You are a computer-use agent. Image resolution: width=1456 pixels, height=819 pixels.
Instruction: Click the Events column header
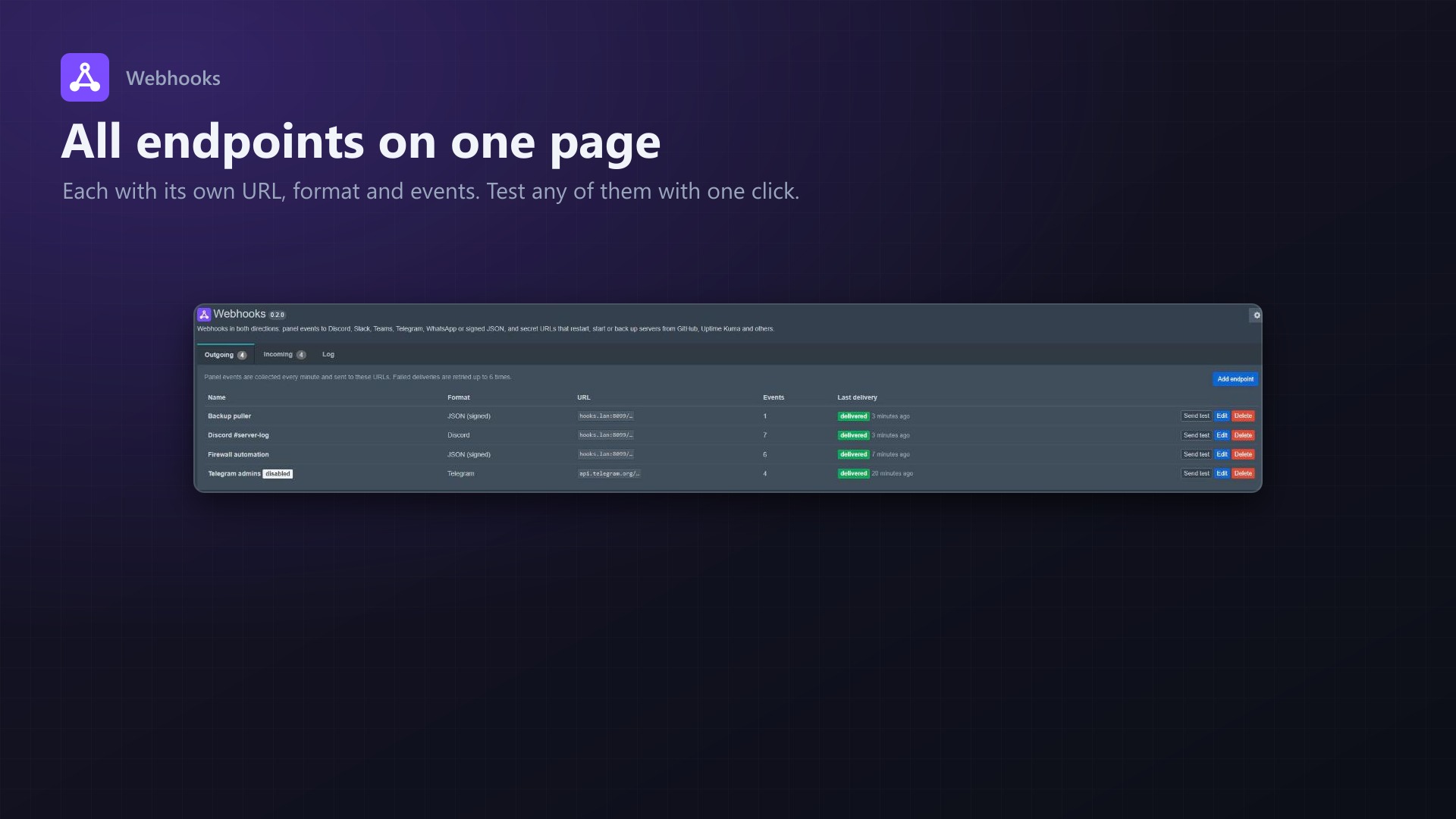773,397
